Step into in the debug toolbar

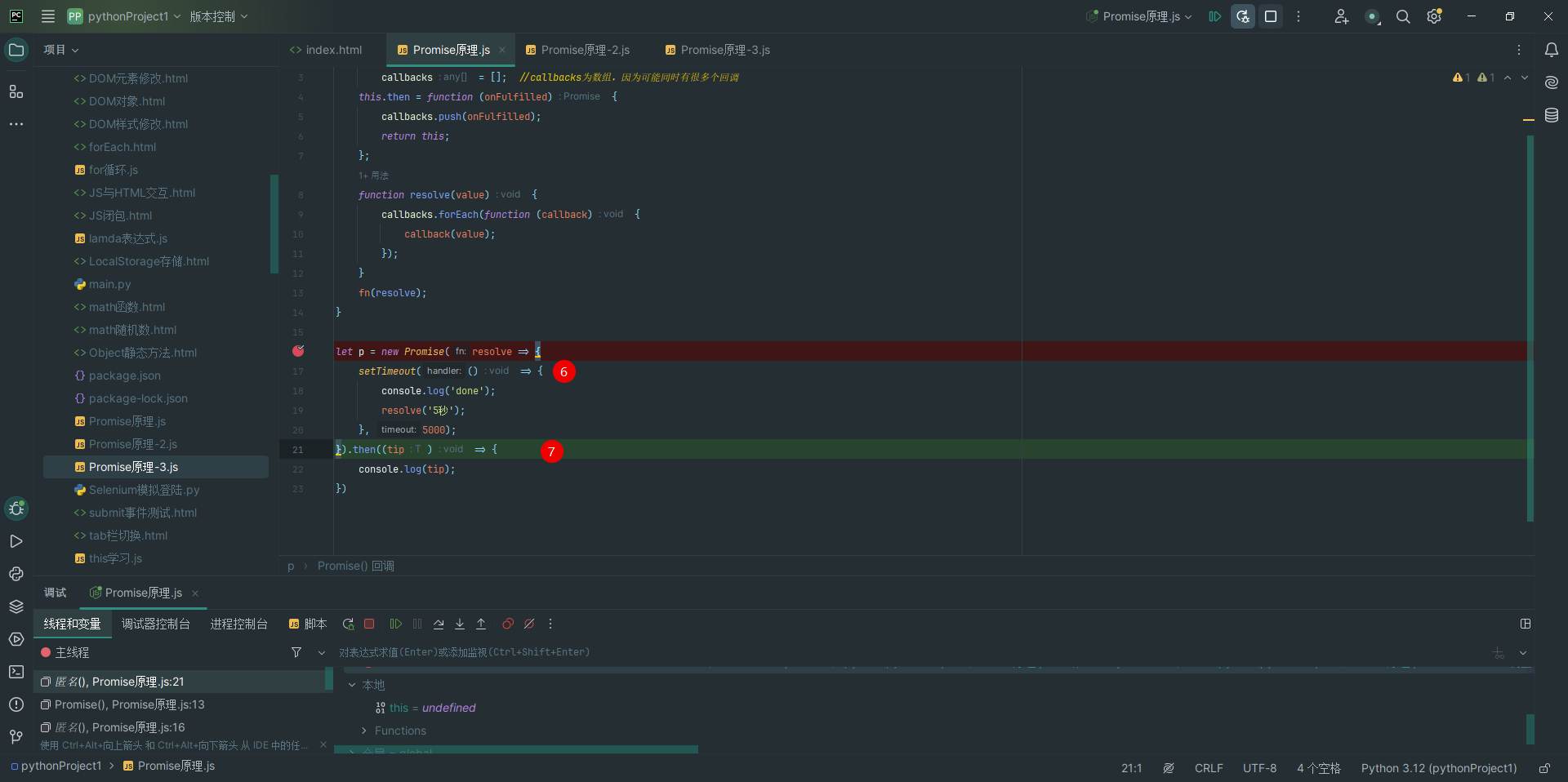tap(460, 624)
